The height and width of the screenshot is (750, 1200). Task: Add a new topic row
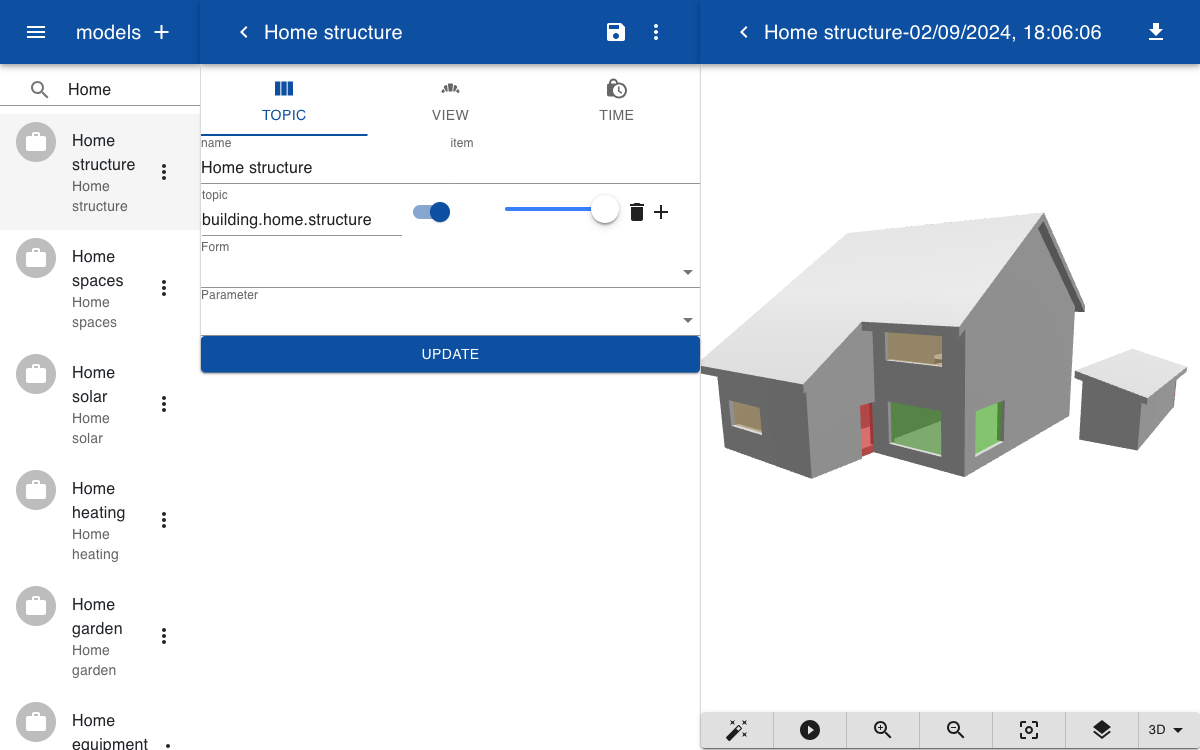(661, 211)
